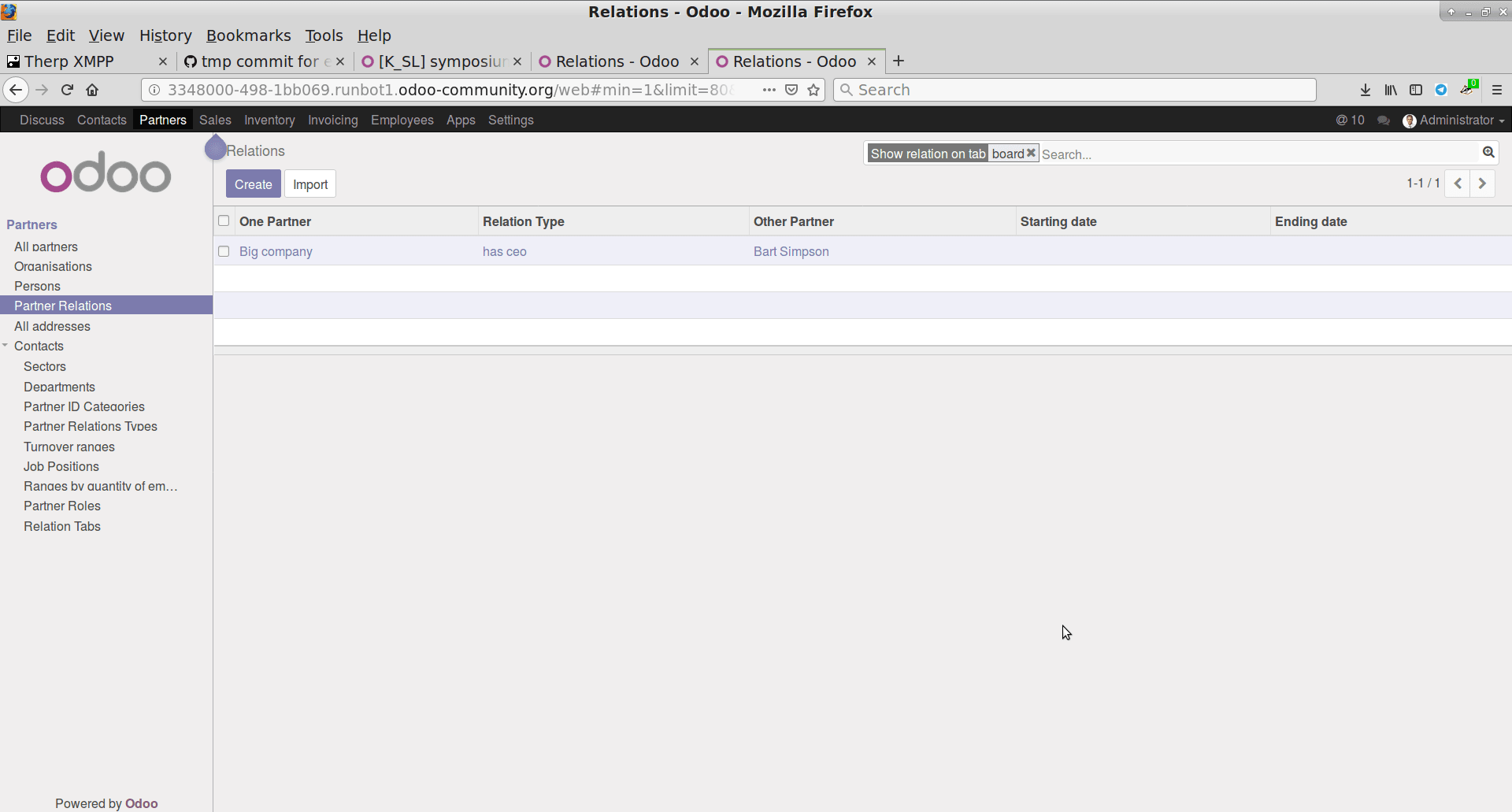The width and height of the screenshot is (1512, 812).
Task: Open the History menu
Action: tap(165, 35)
